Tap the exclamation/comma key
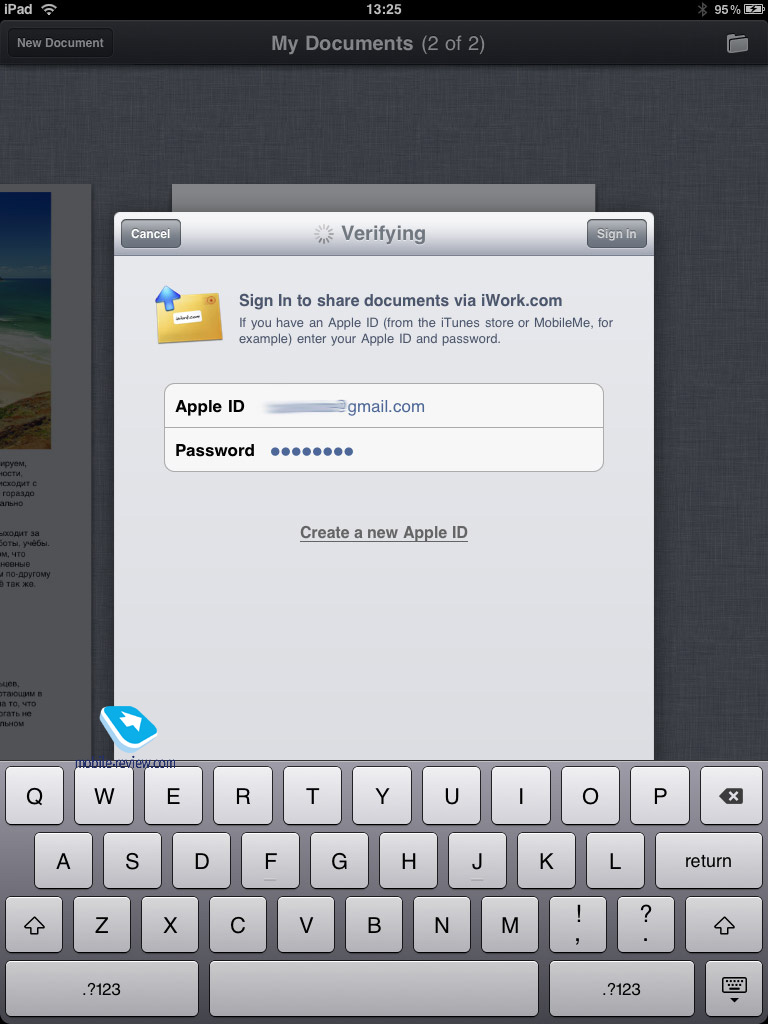Viewport: 768px width, 1024px height. [x=578, y=925]
